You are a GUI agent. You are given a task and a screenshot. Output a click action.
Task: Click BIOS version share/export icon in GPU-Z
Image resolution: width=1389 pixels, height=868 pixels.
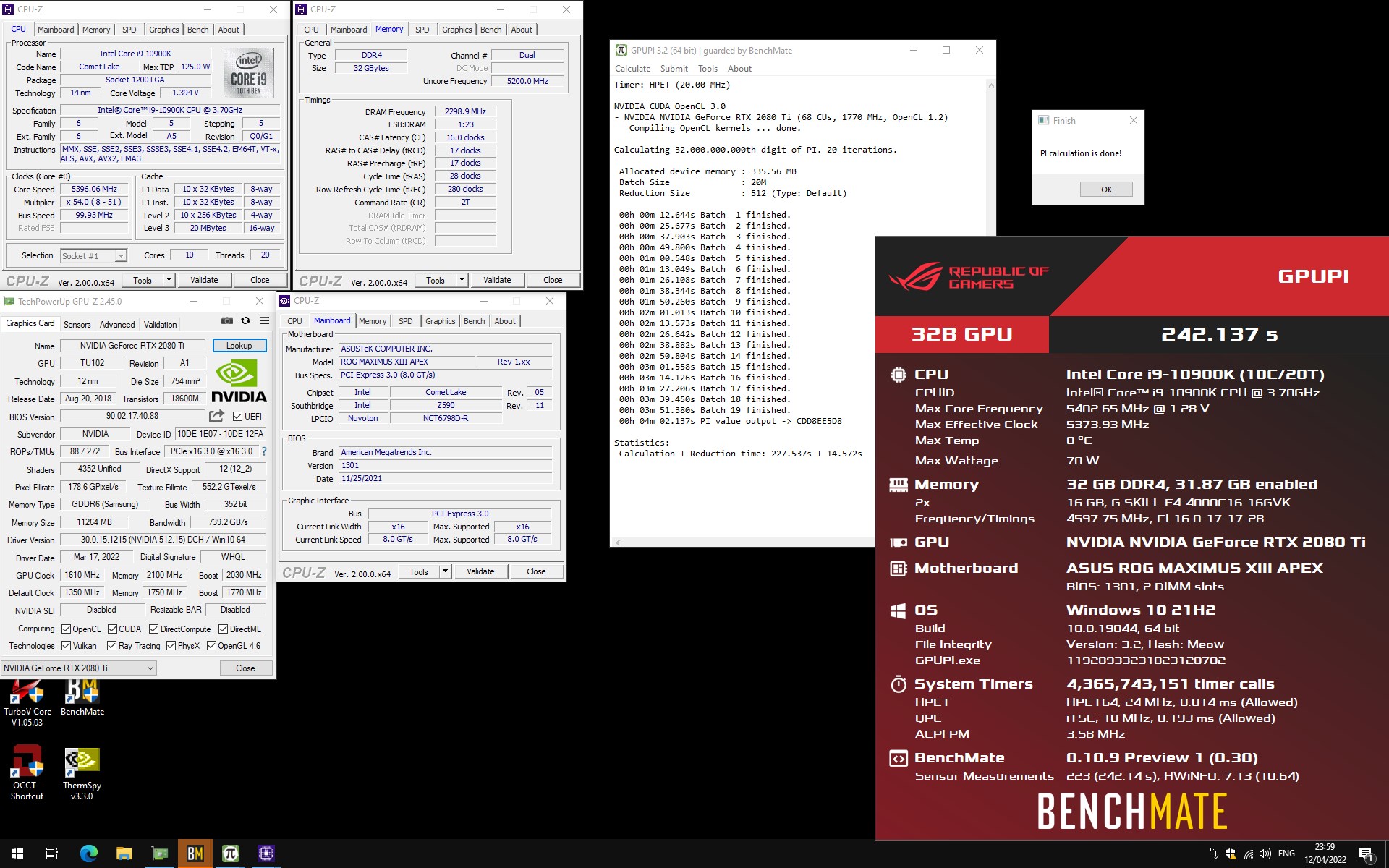[x=216, y=416]
